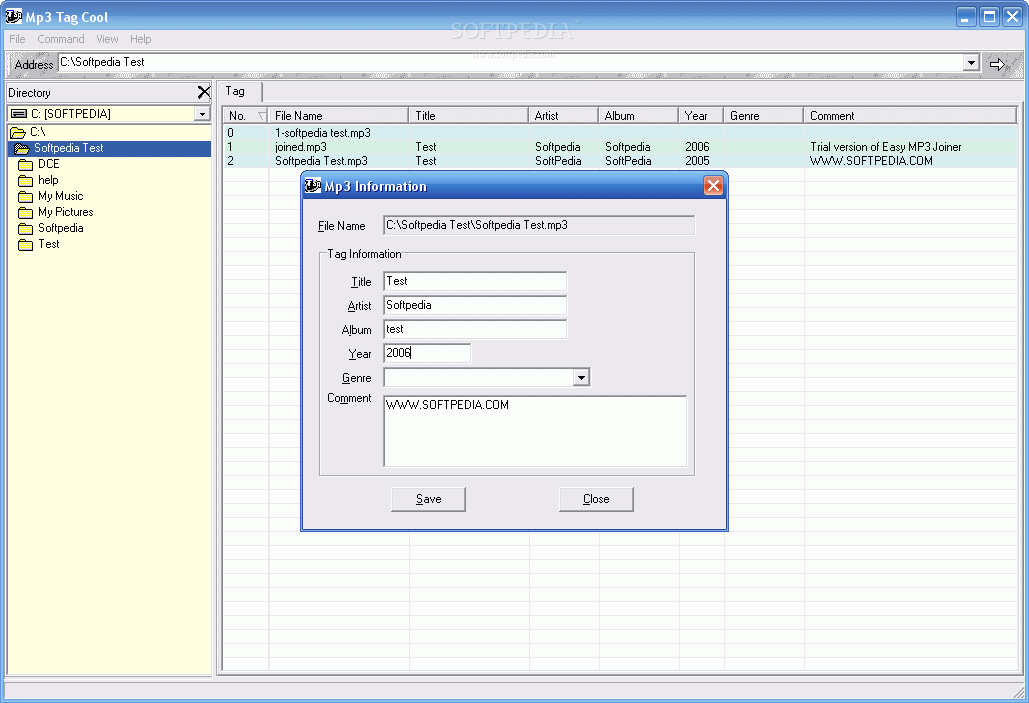Close the Directory panel with X icon

pos(203,93)
